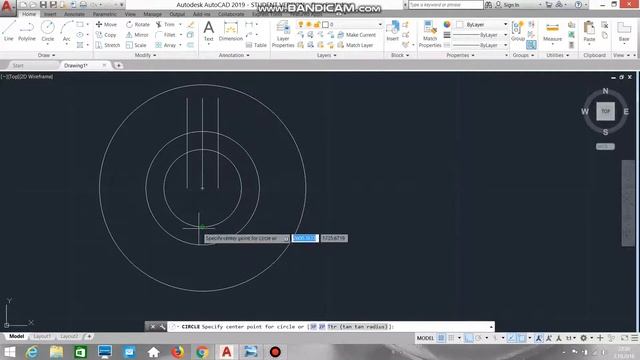Activate the Mirror command

tap(137, 35)
